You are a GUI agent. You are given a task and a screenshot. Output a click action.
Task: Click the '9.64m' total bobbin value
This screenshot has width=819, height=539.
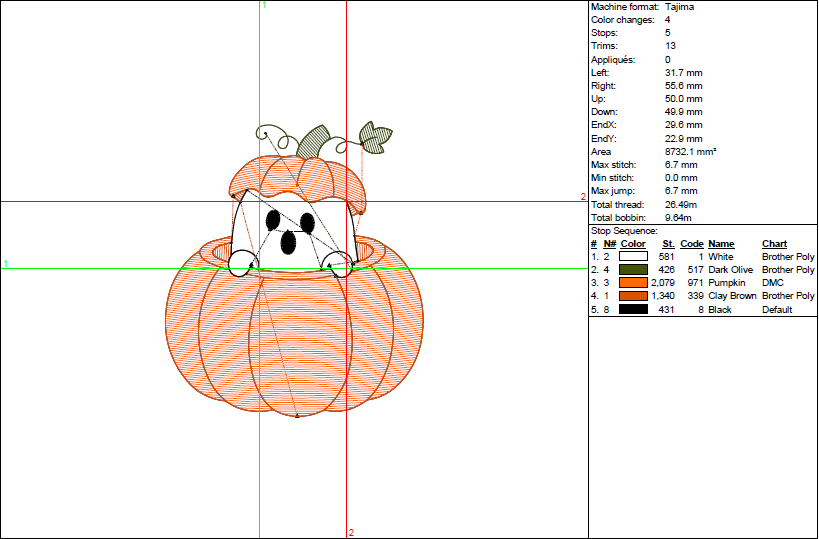click(678, 217)
